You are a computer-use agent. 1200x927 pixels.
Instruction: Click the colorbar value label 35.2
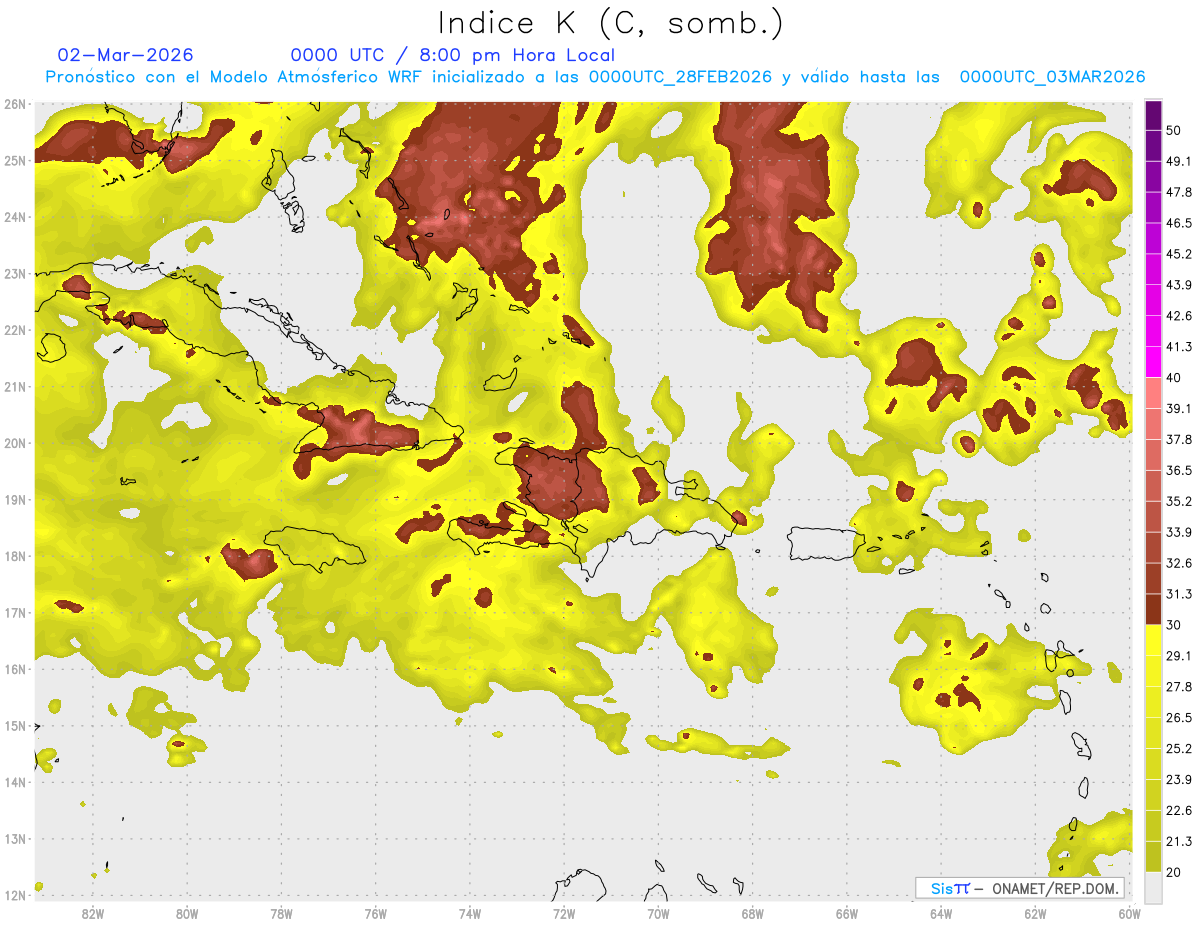[1179, 501]
